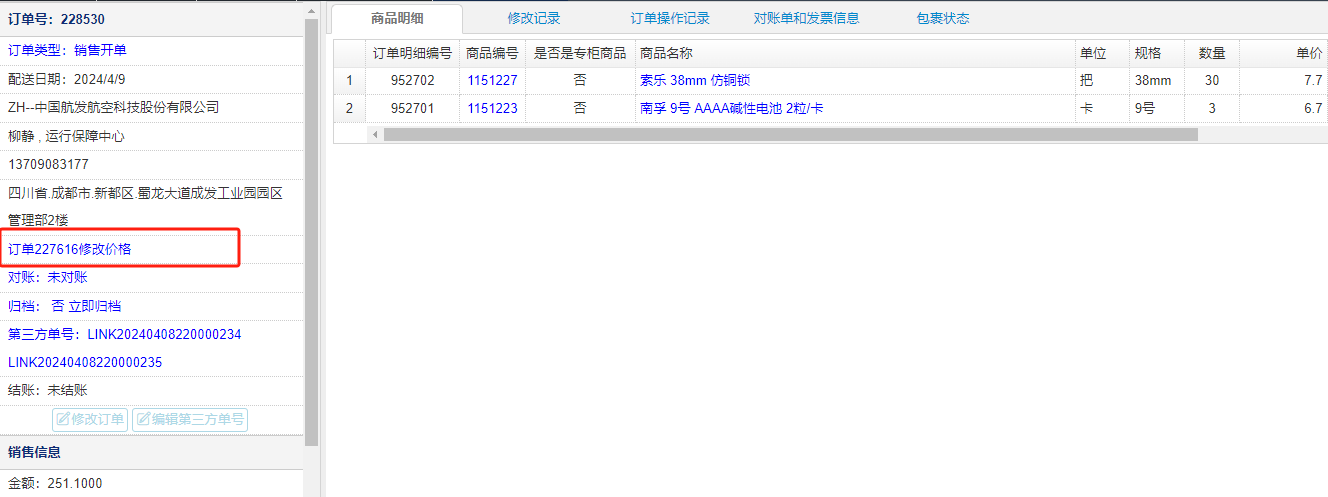Image resolution: width=1328 pixels, height=497 pixels.
Task: Open product 南孚 9号 AAAA碱性电池 2粒/卡
Action: [x=732, y=108]
